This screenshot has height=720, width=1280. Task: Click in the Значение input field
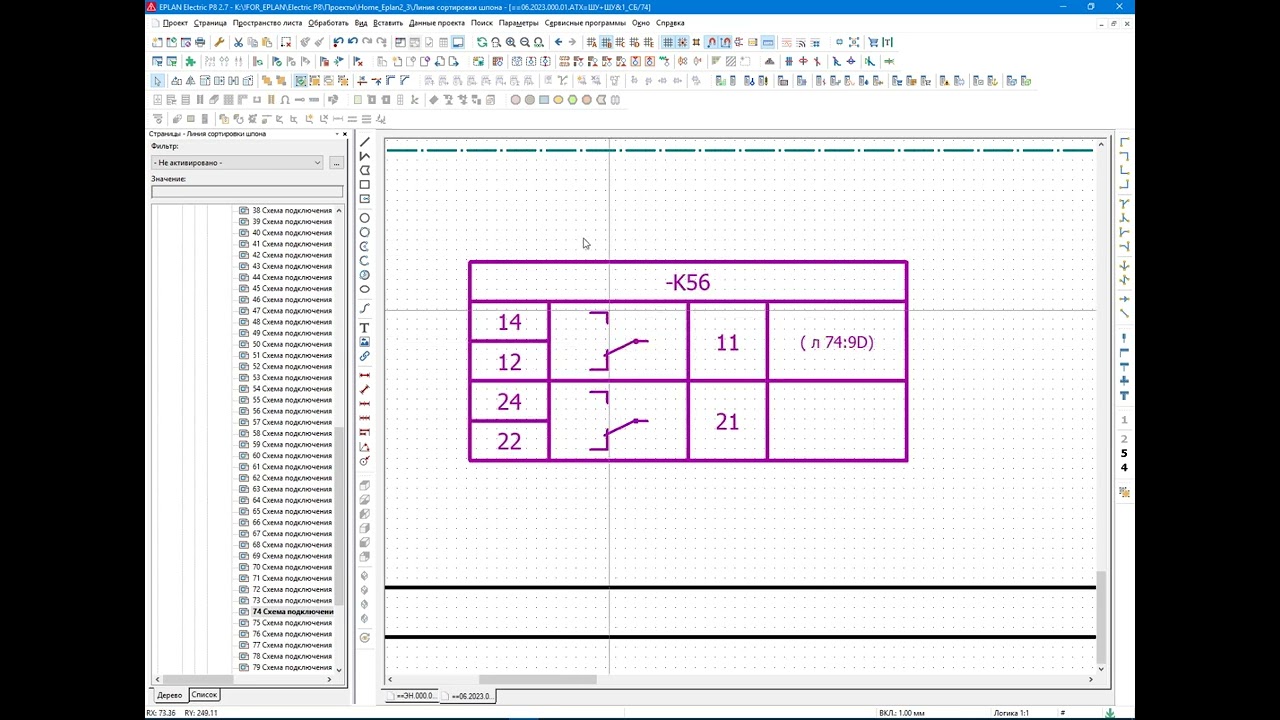[x=247, y=191]
